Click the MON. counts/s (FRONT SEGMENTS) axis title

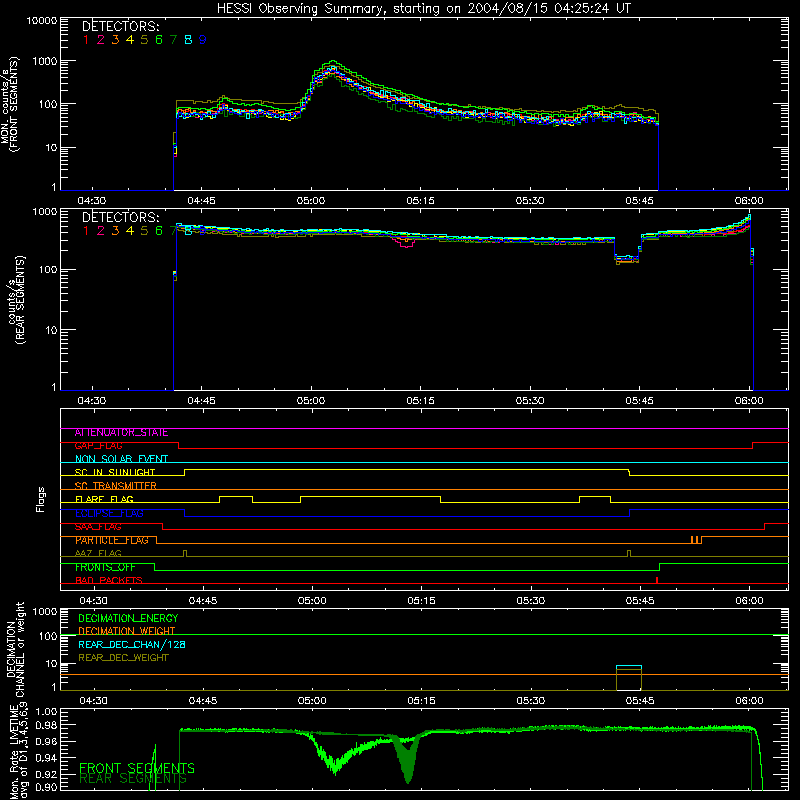click(x=10, y=104)
